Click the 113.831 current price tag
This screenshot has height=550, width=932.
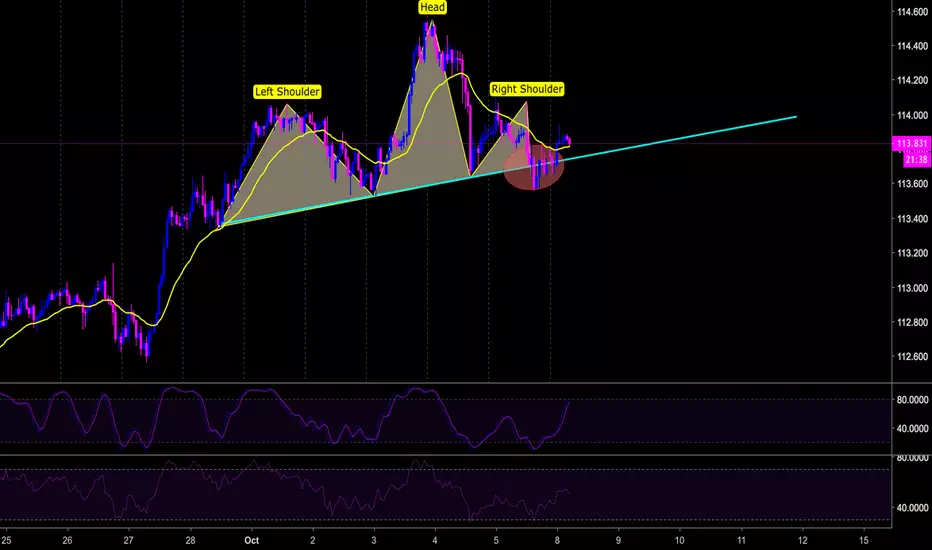[912, 143]
